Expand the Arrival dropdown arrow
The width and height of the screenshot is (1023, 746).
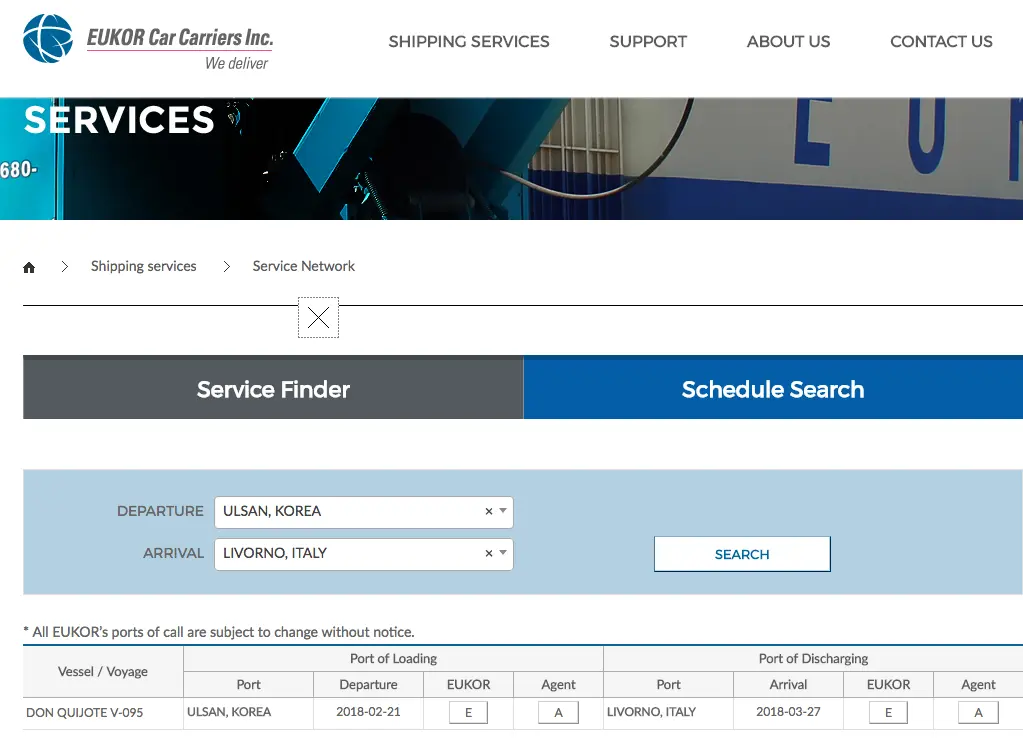(x=503, y=553)
